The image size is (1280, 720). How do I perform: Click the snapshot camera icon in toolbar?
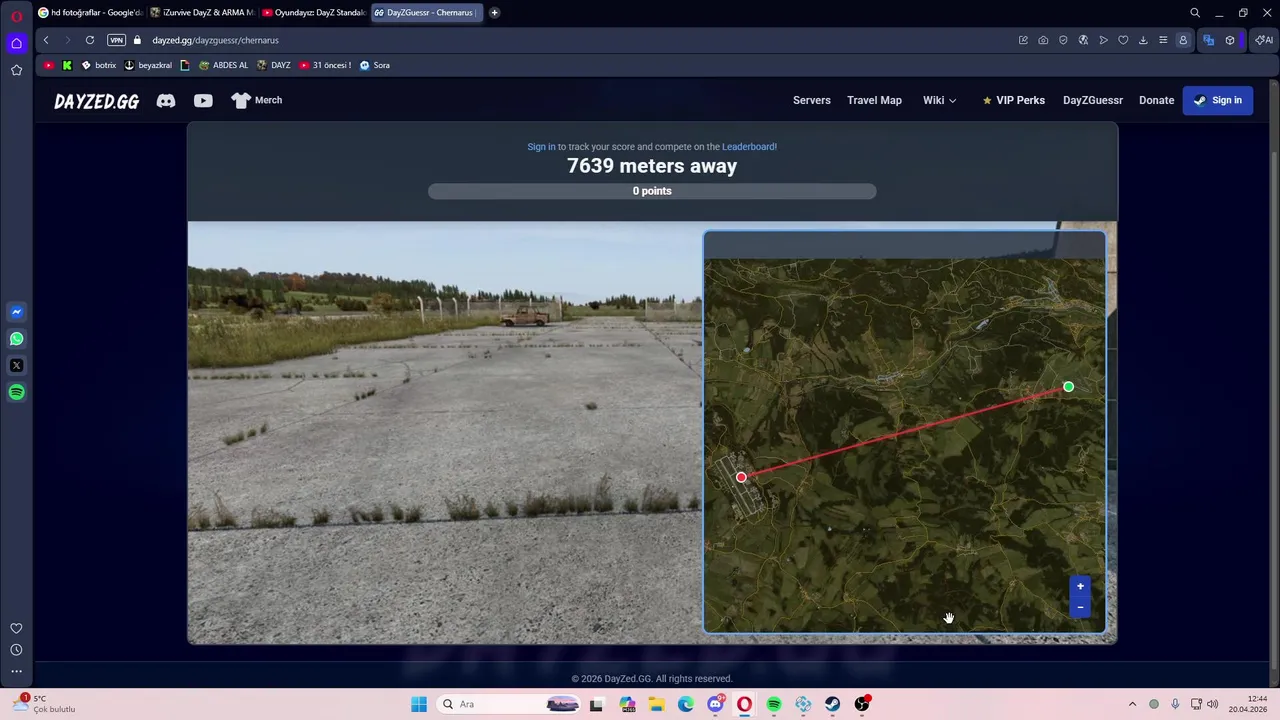point(1043,40)
